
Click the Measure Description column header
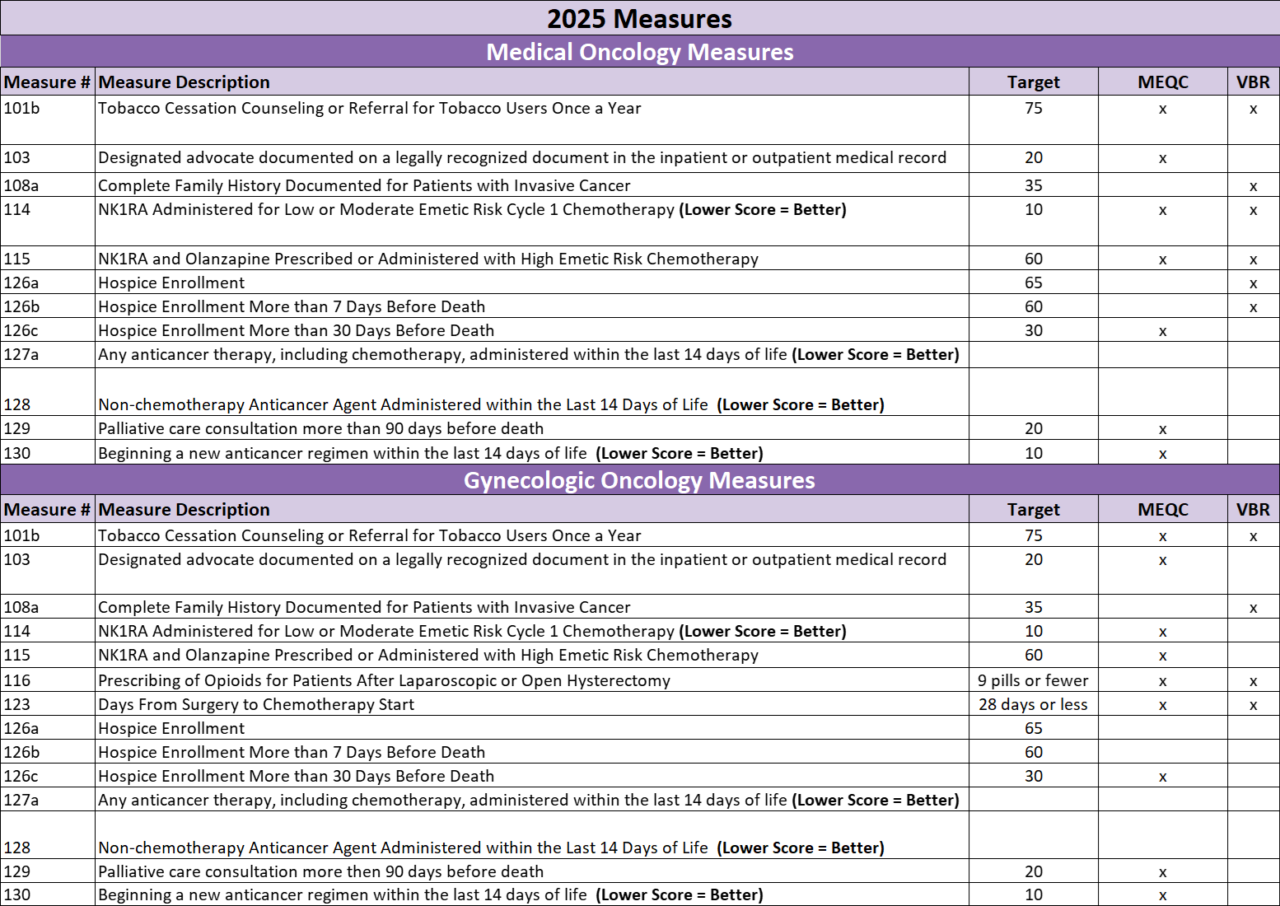[183, 81]
